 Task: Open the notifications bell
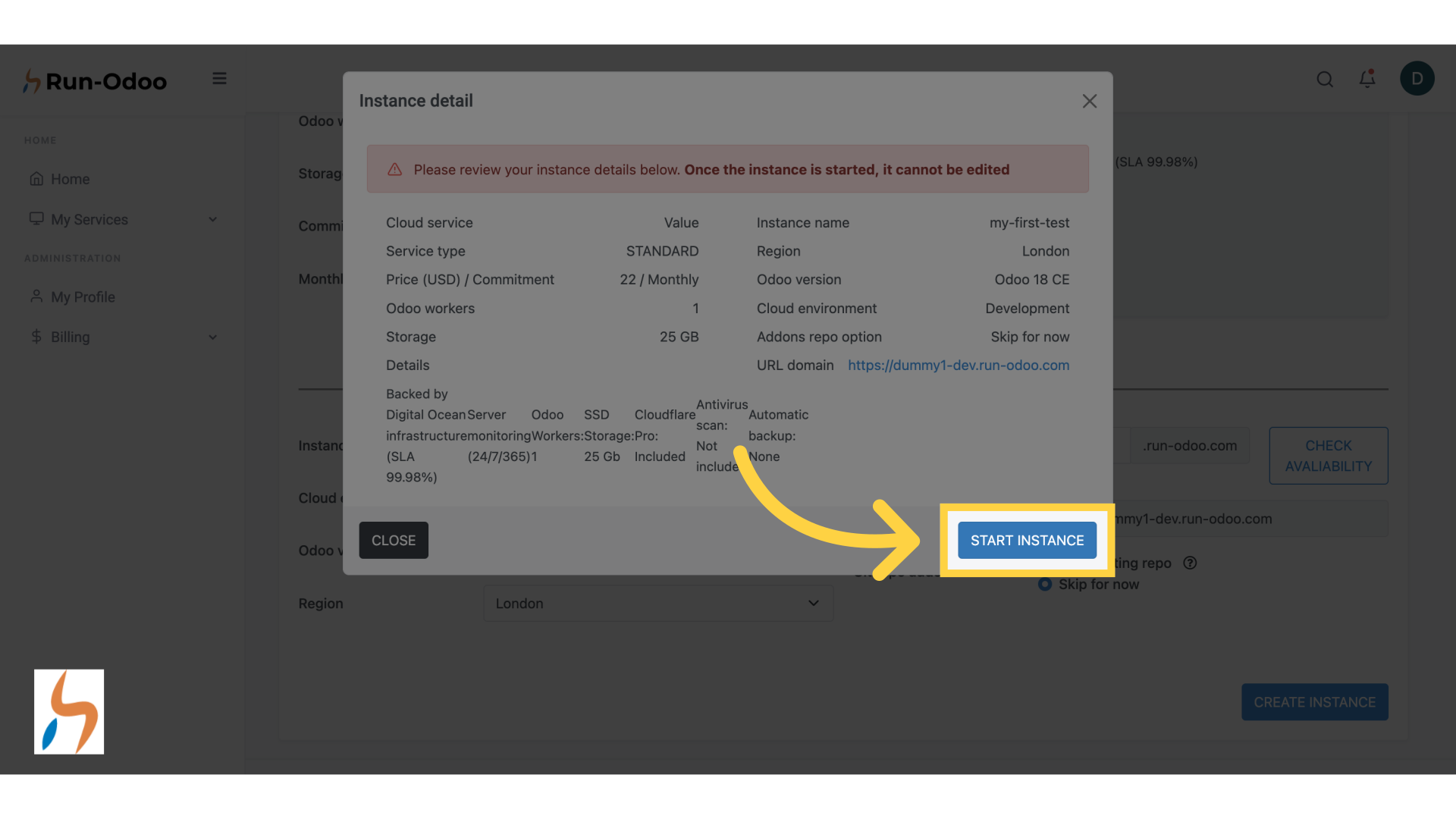[x=1367, y=79]
